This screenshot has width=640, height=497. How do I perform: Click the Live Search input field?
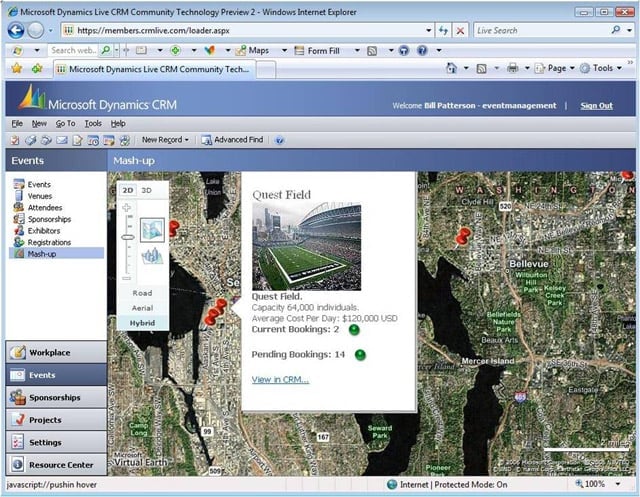pyautogui.click(x=542, y=31)
